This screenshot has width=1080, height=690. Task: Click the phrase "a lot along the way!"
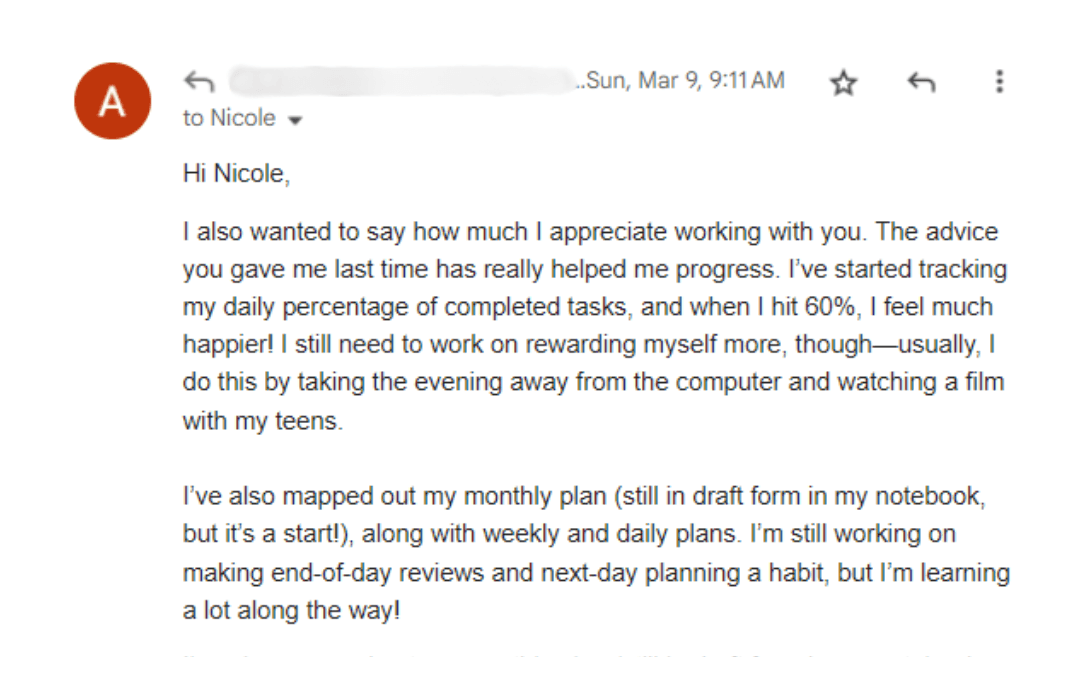[x=291, y=610]
